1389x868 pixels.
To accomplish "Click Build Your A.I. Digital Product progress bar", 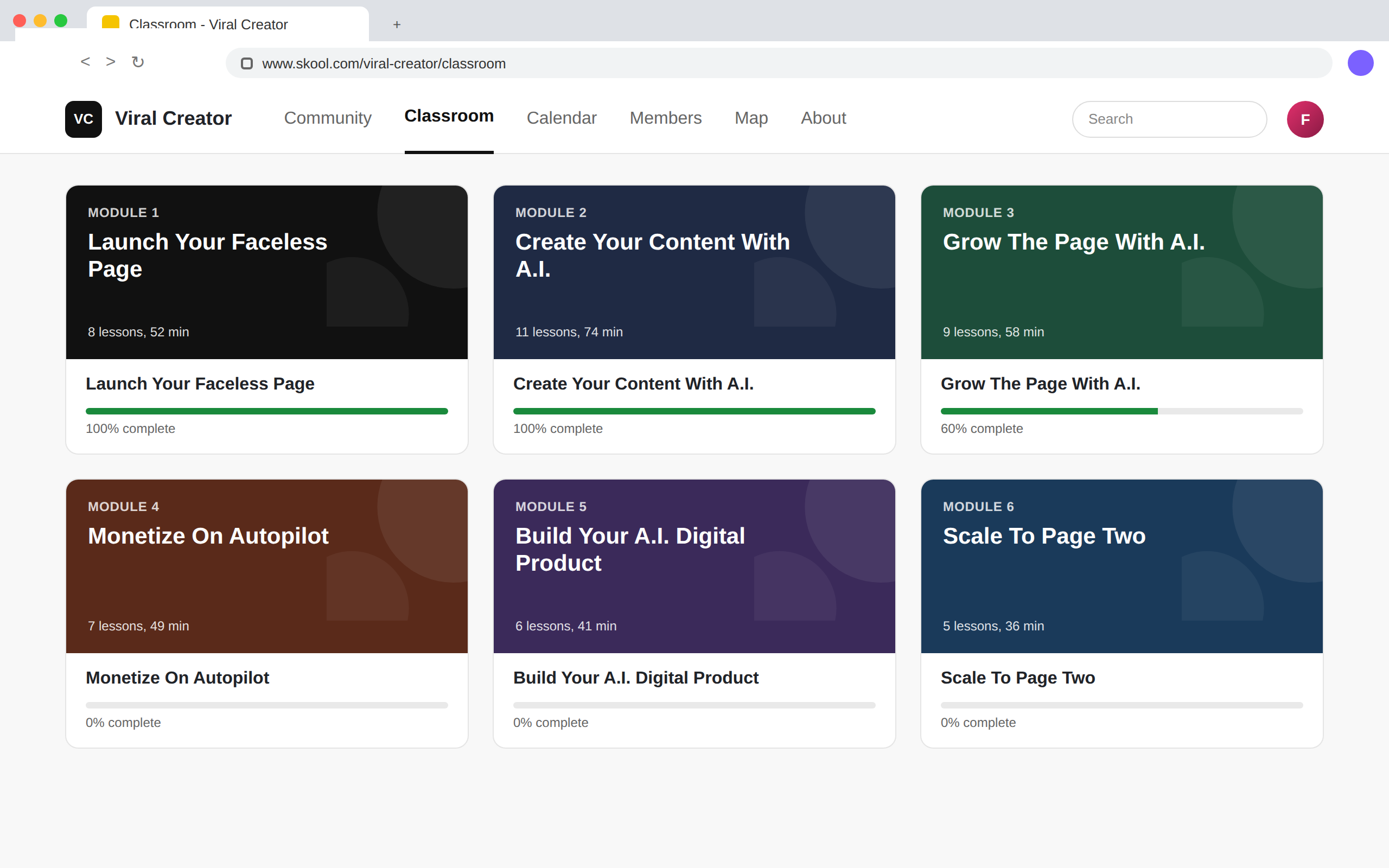I will [694, 705].
